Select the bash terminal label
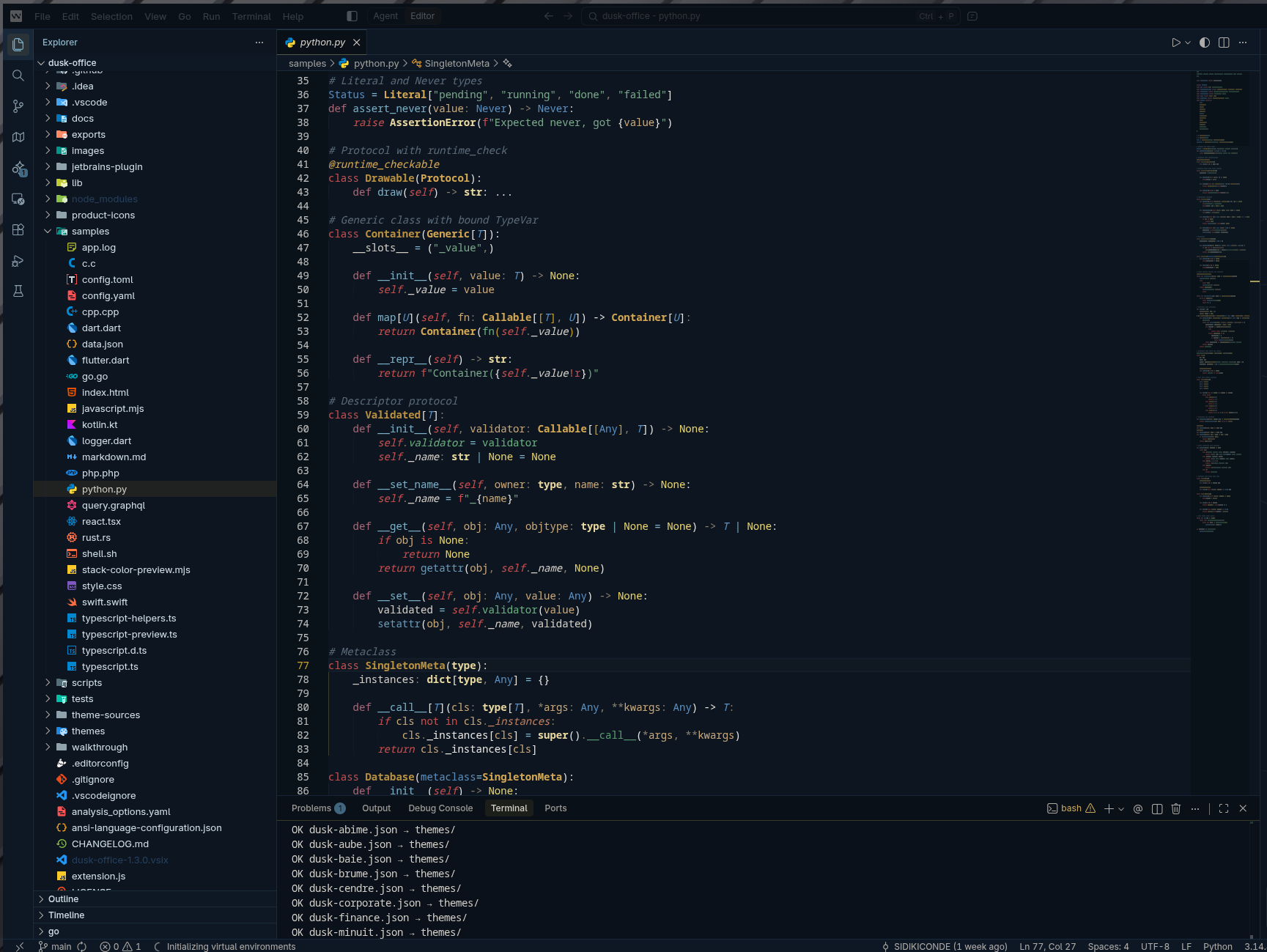This screenshot has height=952, width=1267. tap(1071, 808)
